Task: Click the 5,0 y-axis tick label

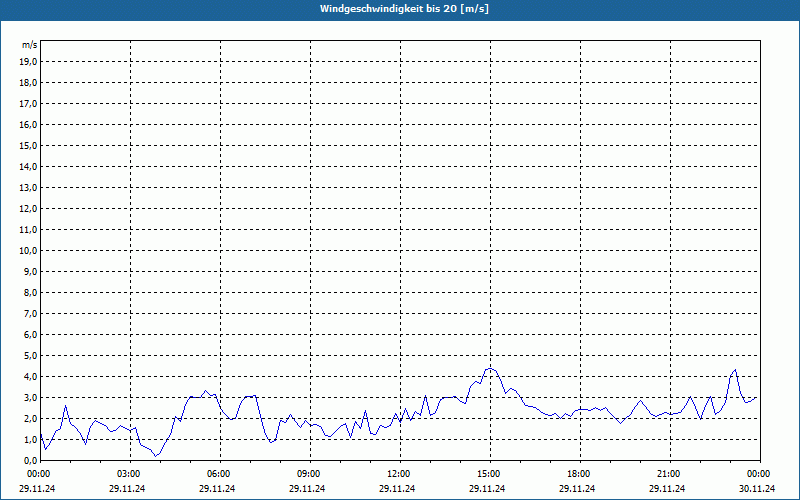Action: point(31,355)
